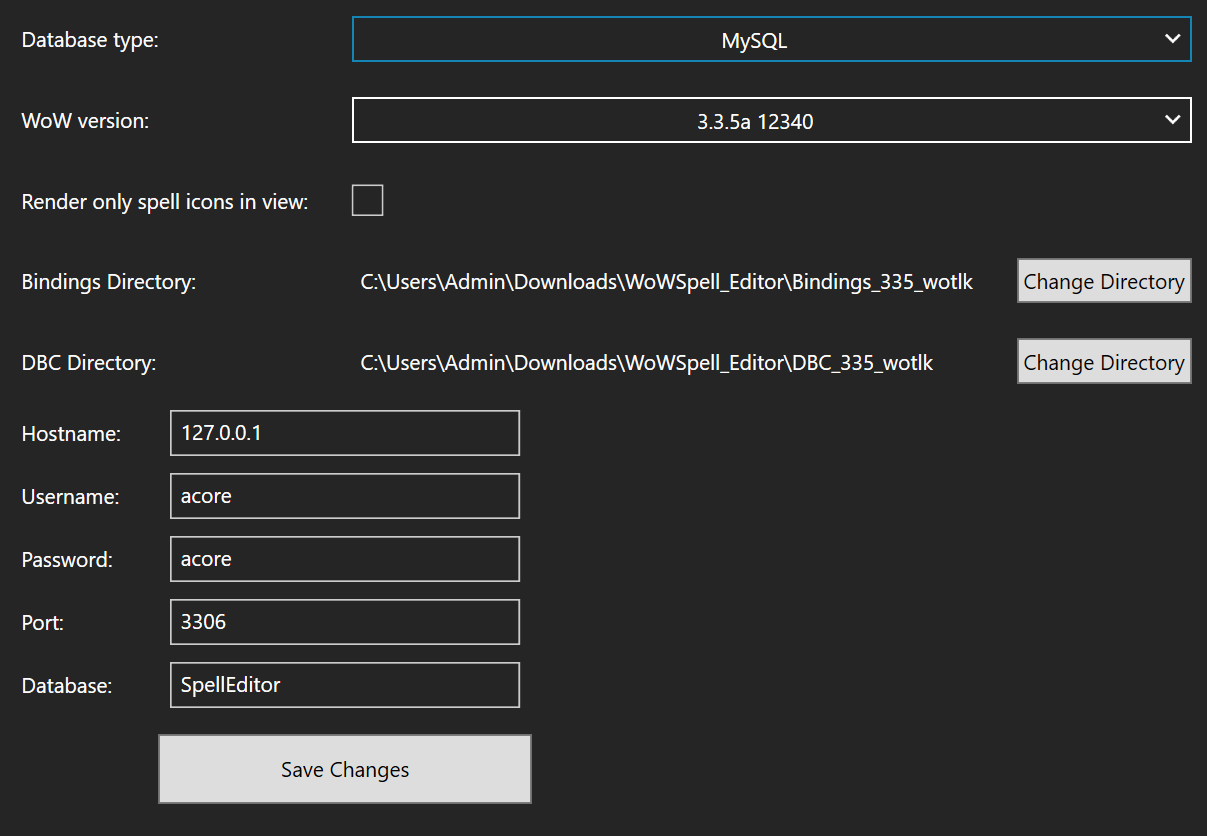1207x836 pixels.
Task: Focus the Port field showing 3306
Action: coord(344,621)
